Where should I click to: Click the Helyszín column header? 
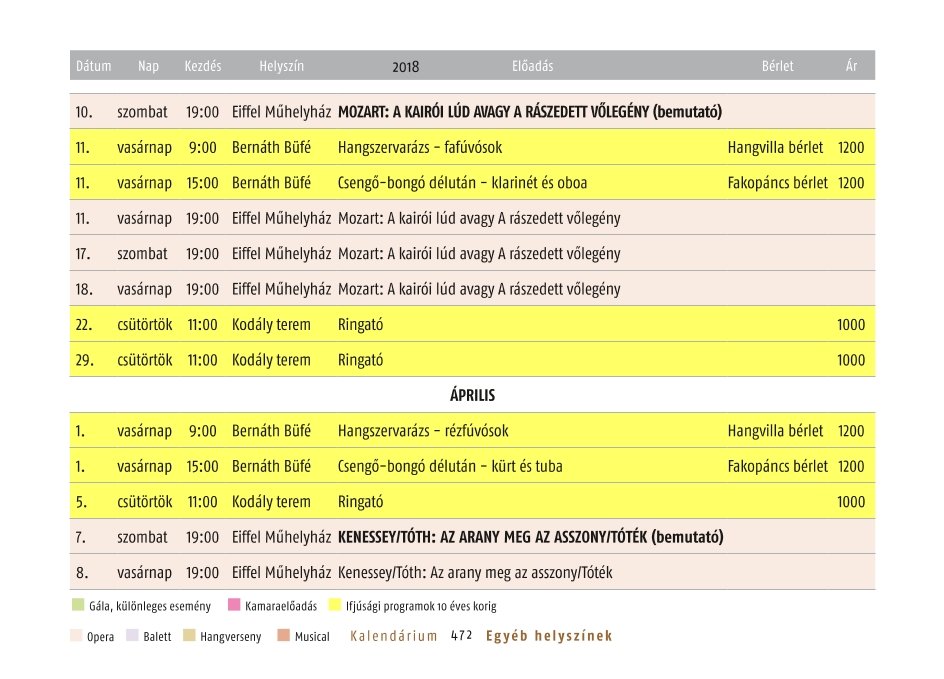[282, 66]
